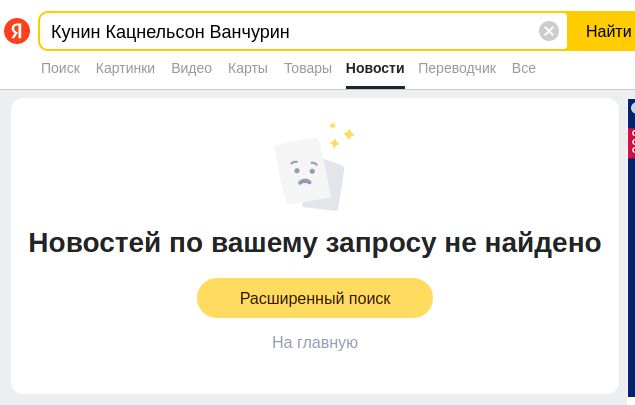Click the Yandex logo icon

pyautogui.click(x=17, y=31)
